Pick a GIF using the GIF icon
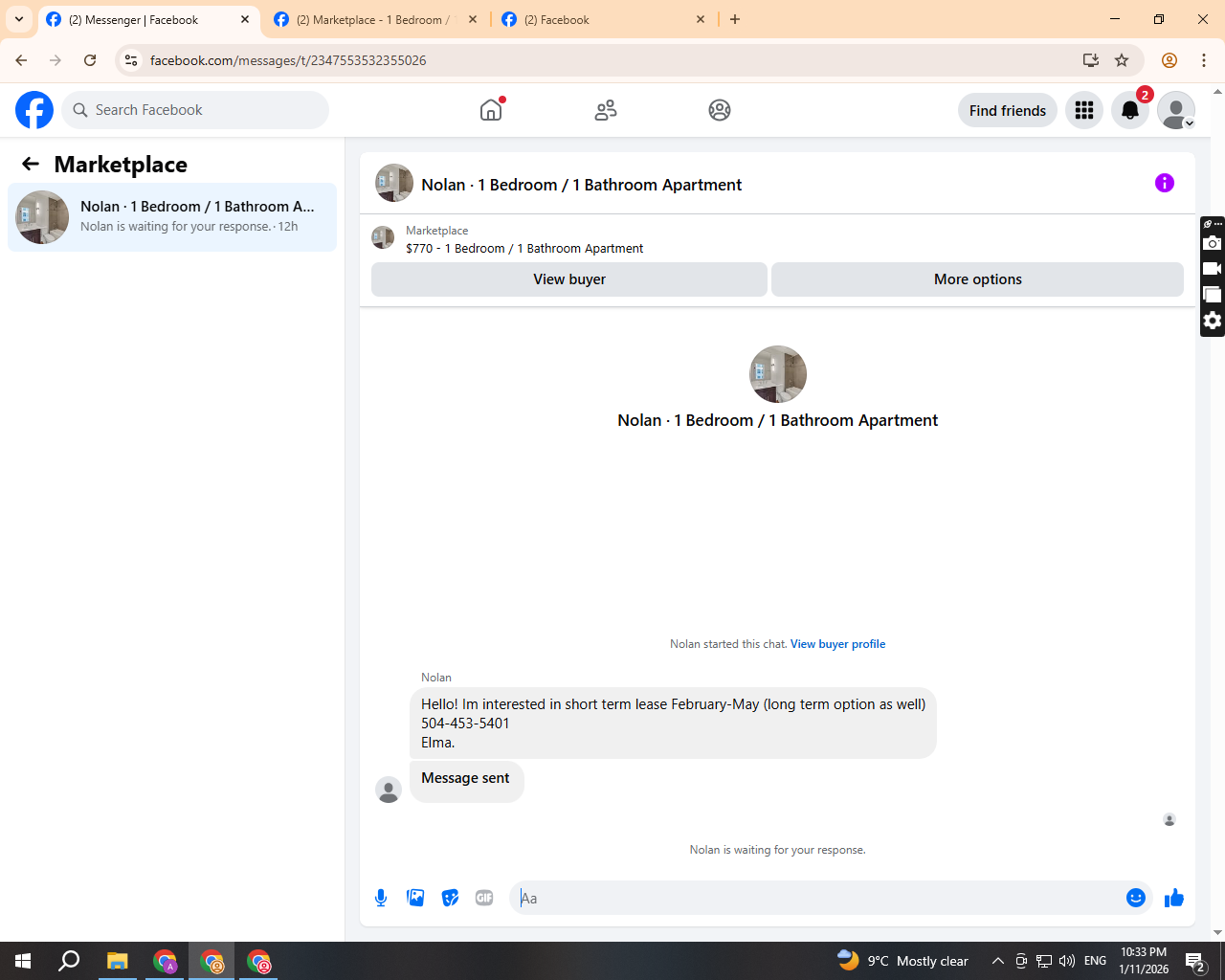This screenshot has width=1225, height=980. tap(484, 898)
